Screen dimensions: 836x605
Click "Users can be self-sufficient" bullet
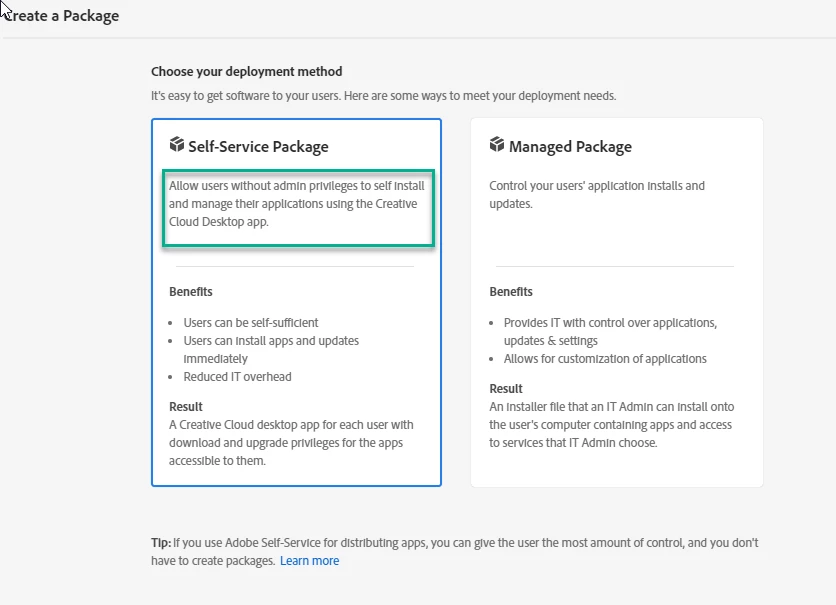(x=251, y=322)
